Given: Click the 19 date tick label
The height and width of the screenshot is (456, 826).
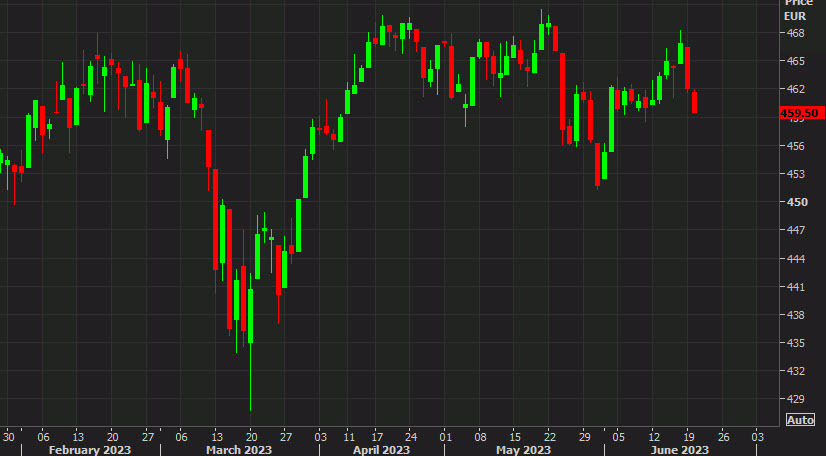Looking at the screenshot, I should point(688,437).
